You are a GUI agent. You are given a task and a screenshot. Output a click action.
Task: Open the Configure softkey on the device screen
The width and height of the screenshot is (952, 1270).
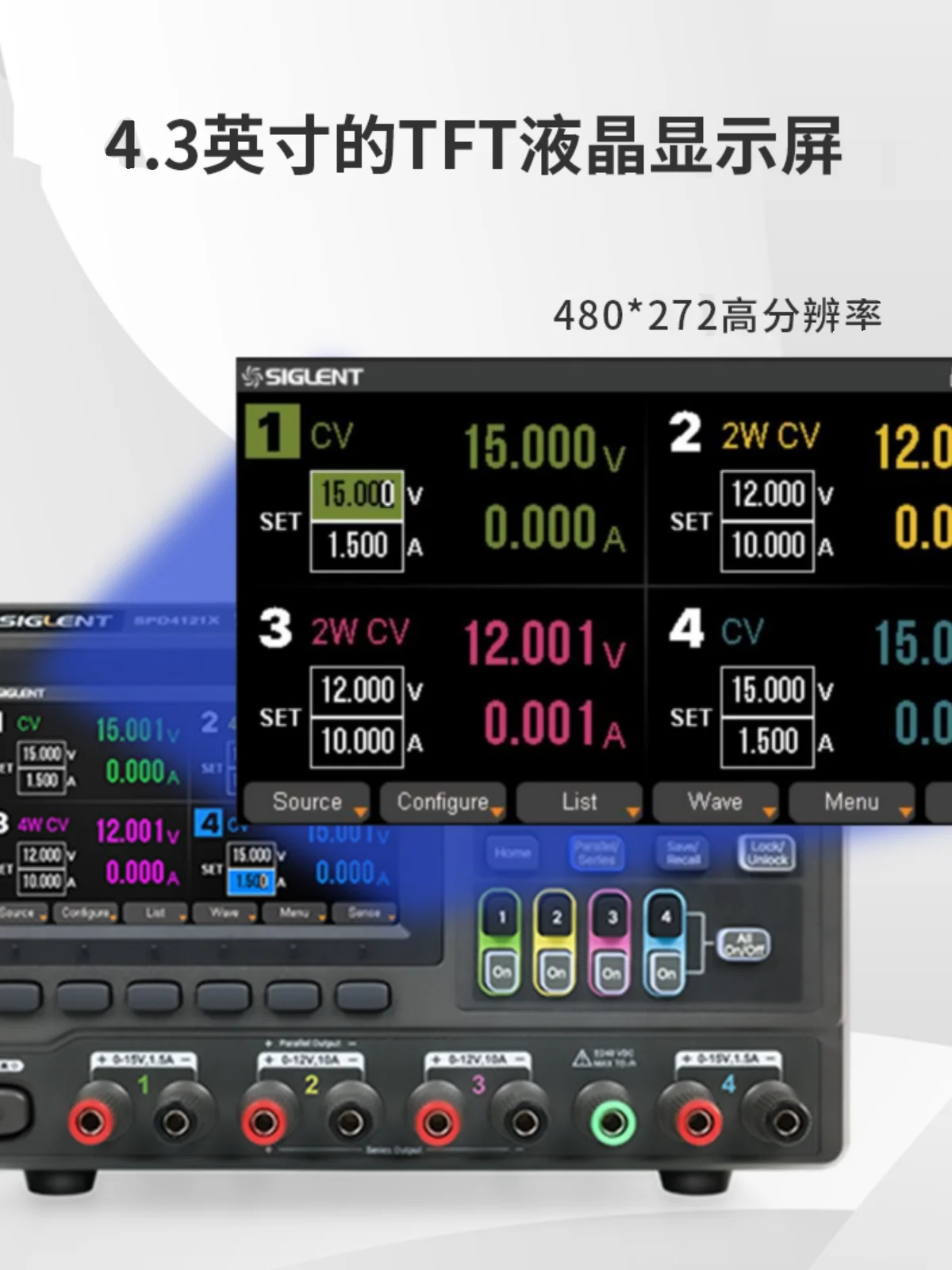tap(86, 913)
